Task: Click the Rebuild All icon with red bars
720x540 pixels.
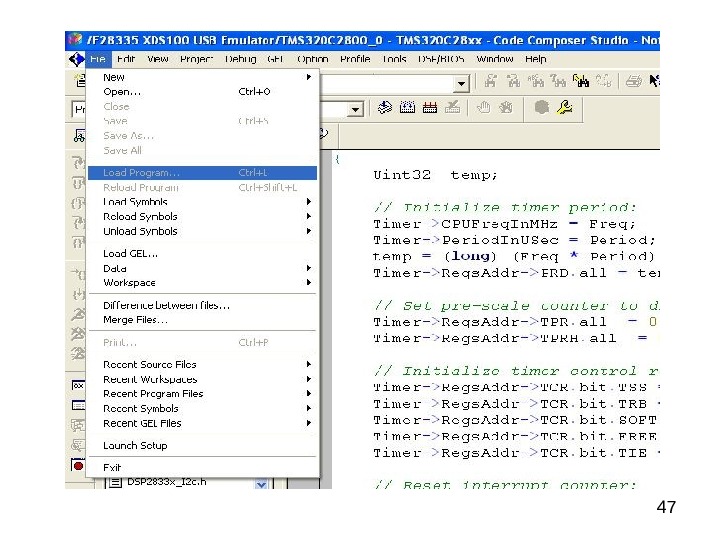Action: click(x=430, y=107)
